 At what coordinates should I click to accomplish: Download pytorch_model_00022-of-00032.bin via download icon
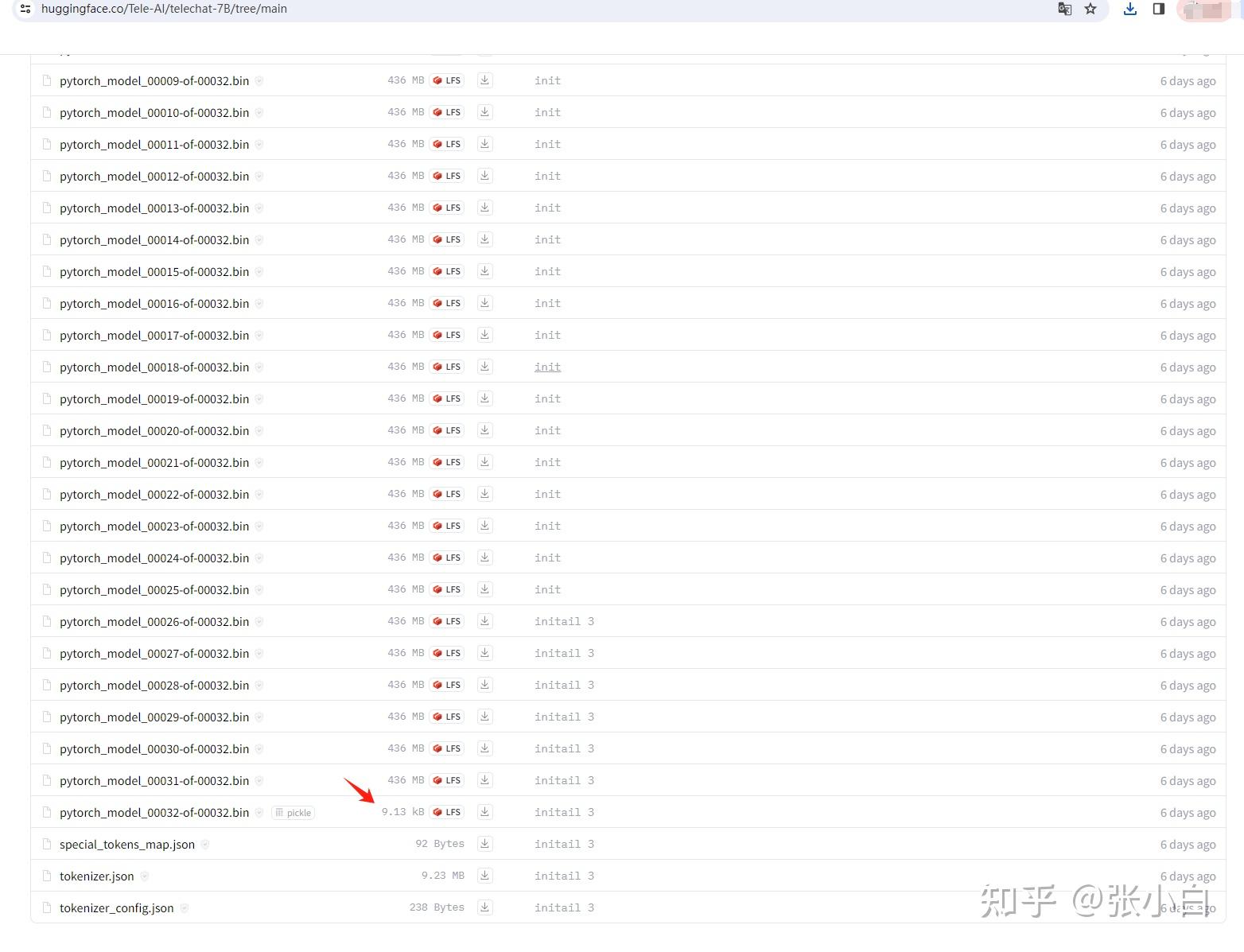[484, 494]
